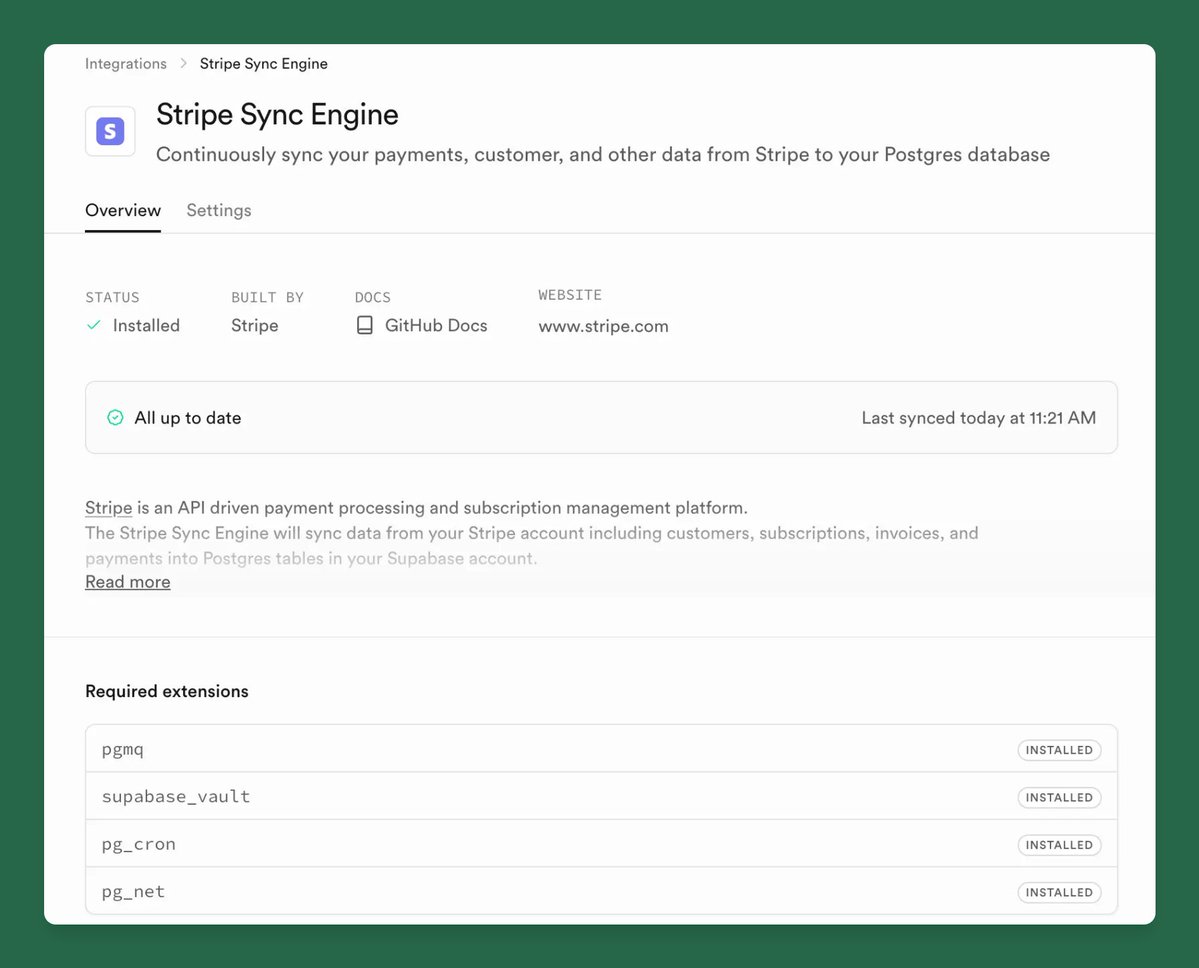The image size is (1199, 968).
Task: Select the pgmq extension name
Action: click(122, 750)
